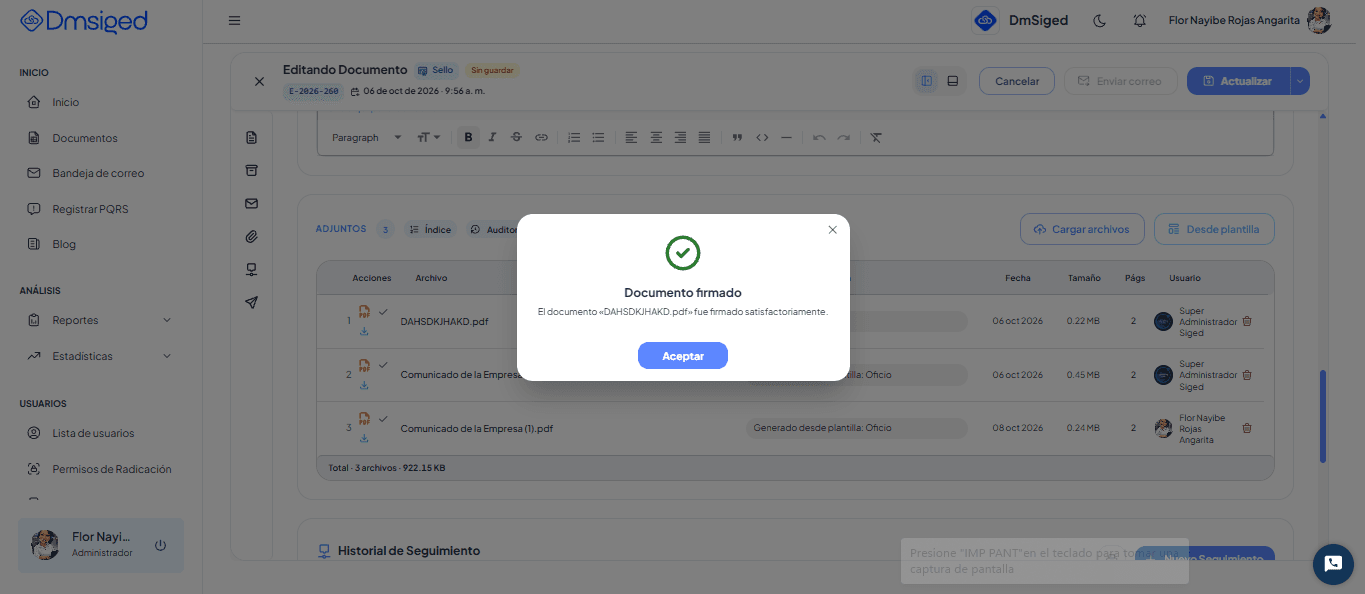
Task: Click the Desde plantilla button
Action: point(1214,229)
